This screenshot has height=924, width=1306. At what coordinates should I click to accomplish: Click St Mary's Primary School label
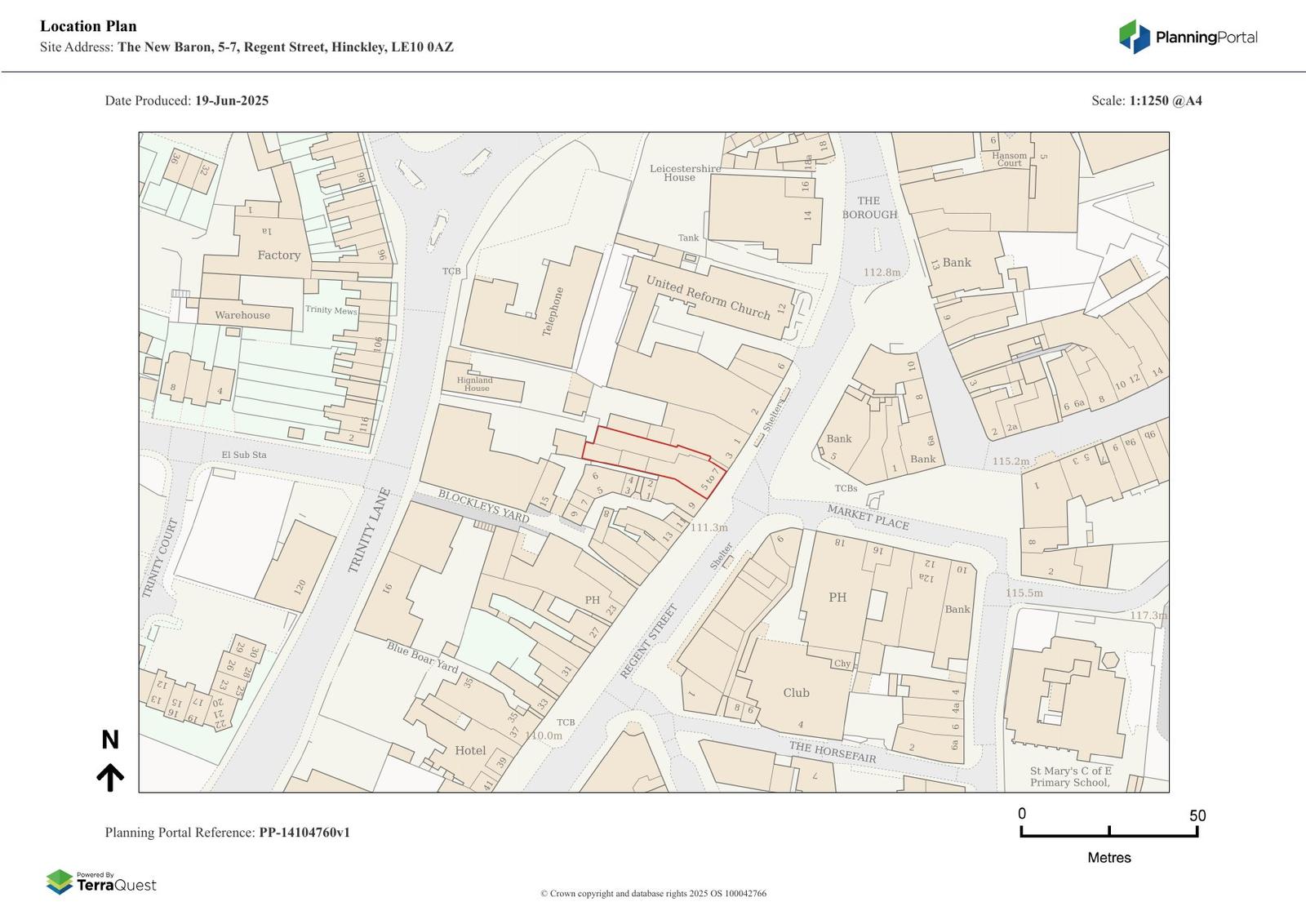[1070, 776]
